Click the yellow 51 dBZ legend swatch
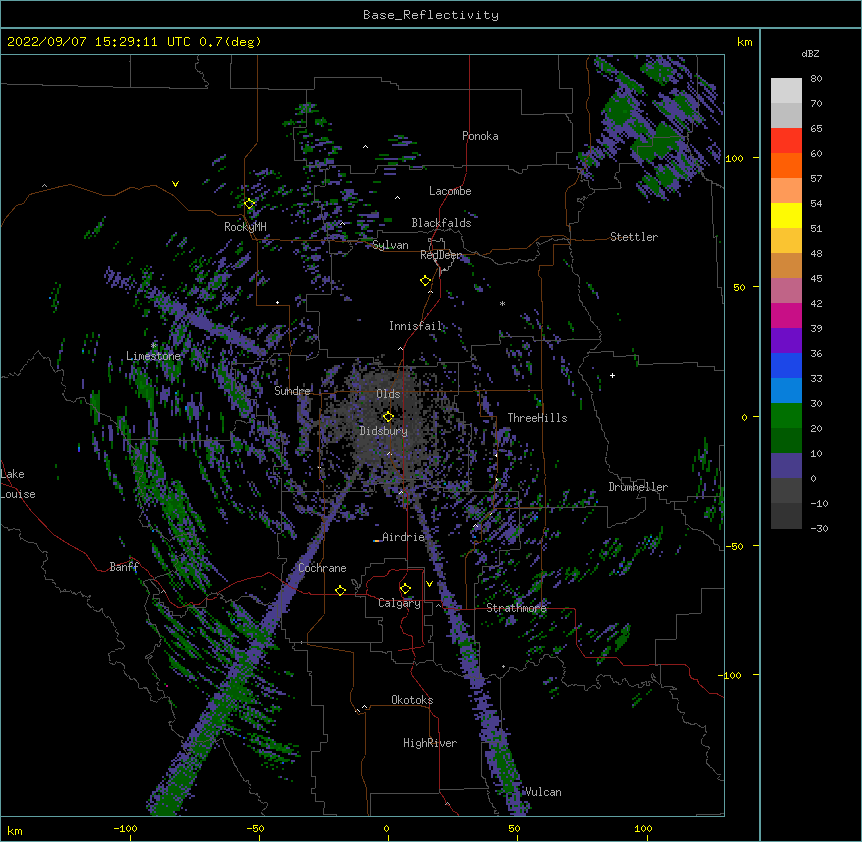 (786, 215)
